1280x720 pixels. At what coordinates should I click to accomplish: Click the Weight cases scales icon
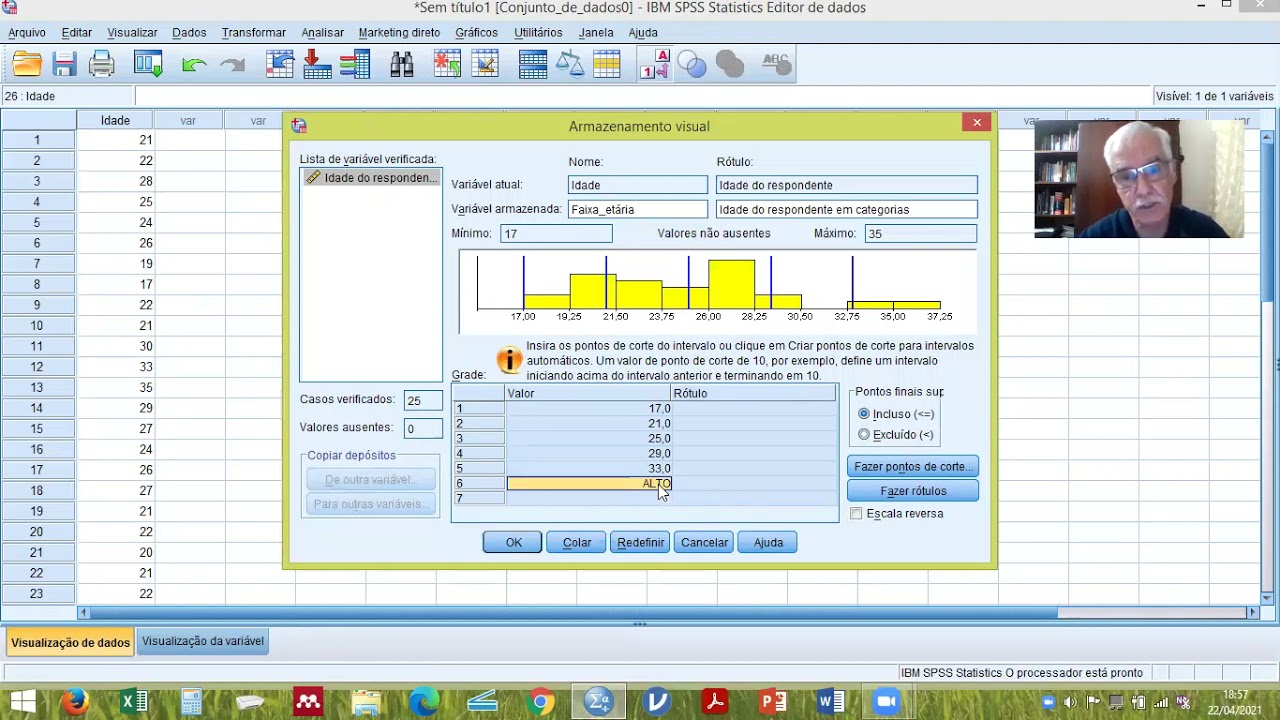[x=569, y=65]
